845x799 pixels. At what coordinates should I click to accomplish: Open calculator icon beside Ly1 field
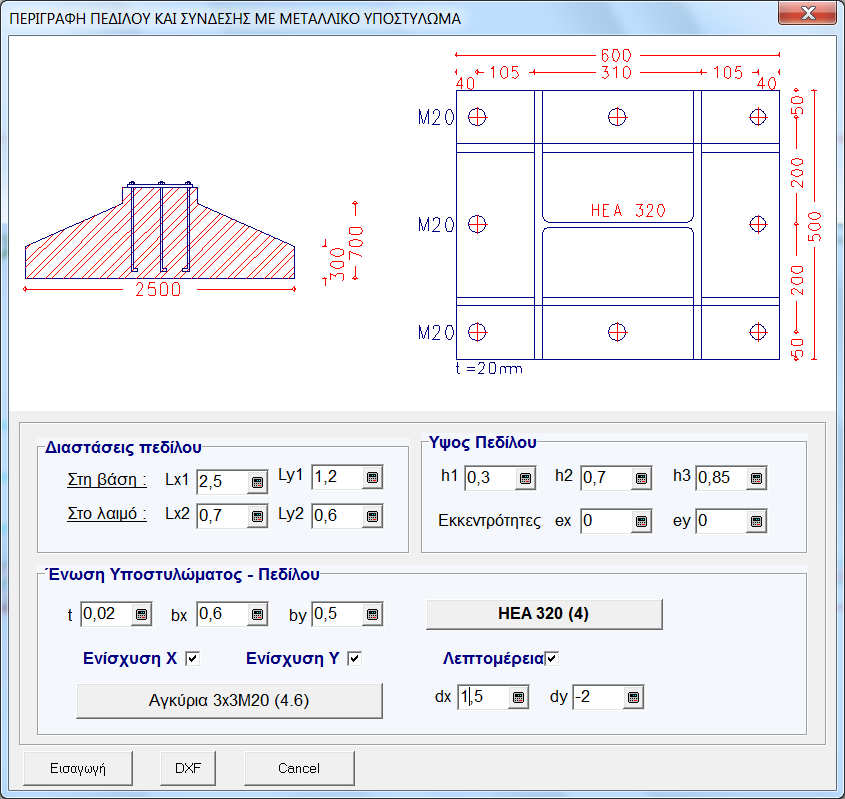pyautogui.click(x=372, y=477)
